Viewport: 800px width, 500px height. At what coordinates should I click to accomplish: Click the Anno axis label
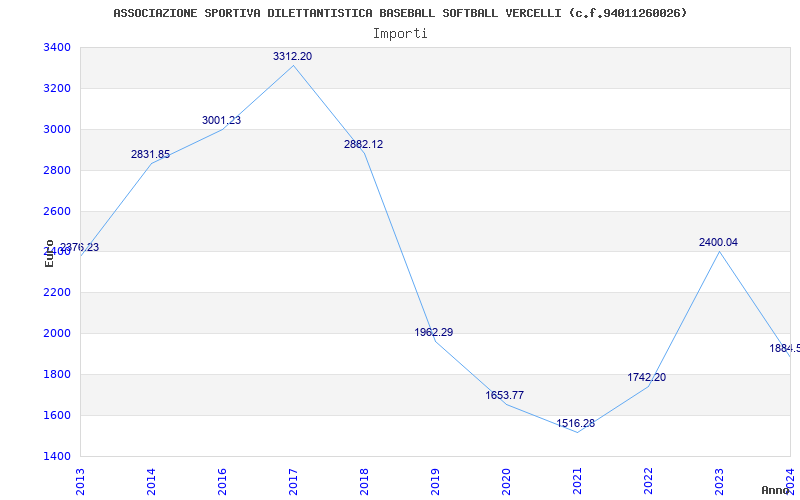[x=775, y=490]
